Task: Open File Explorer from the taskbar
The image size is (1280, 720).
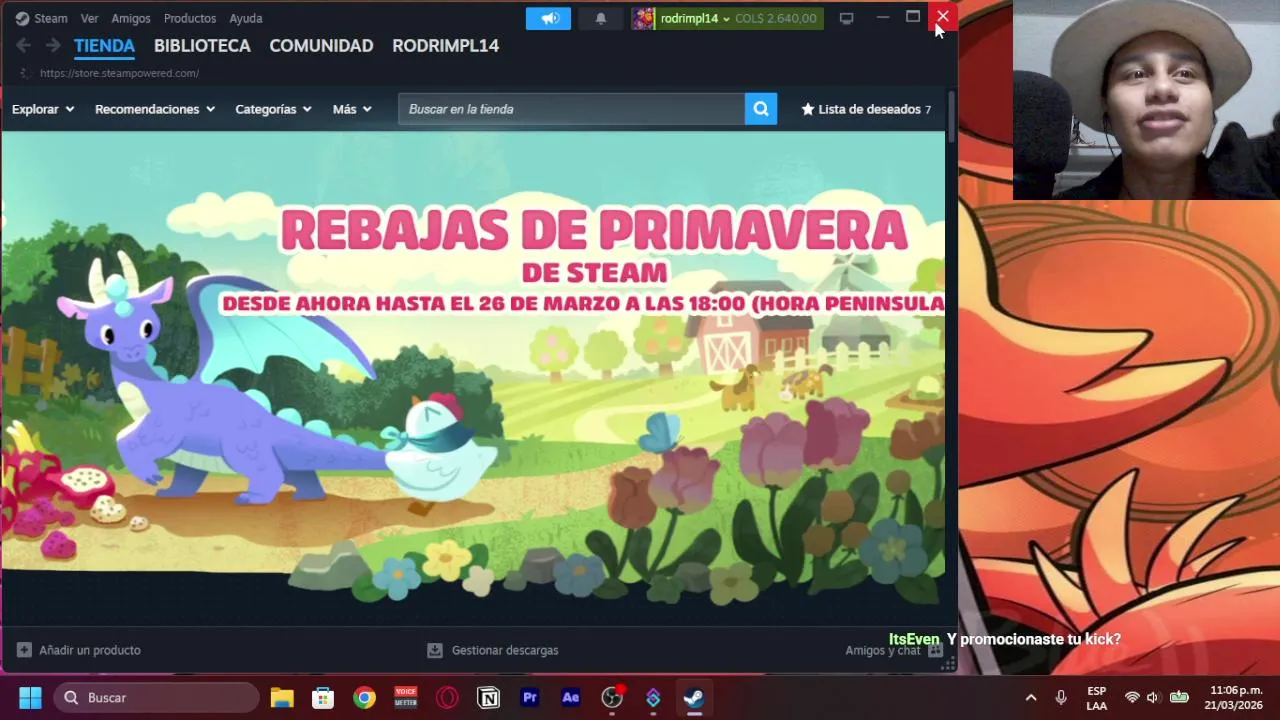Action: pyautogui.click(x=282, y=697)
